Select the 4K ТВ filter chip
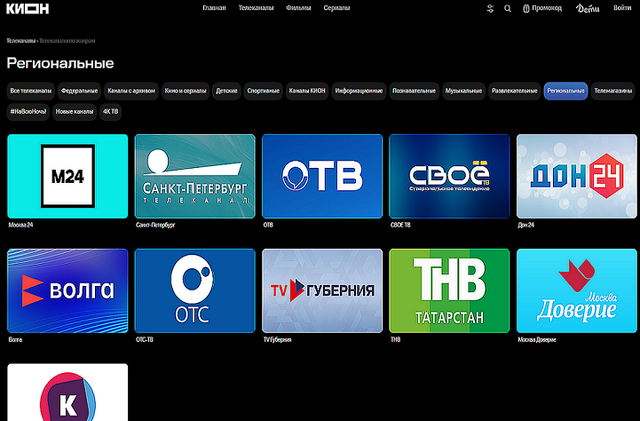Viewport: 640px width, 421px height. (x=111, y=112)
